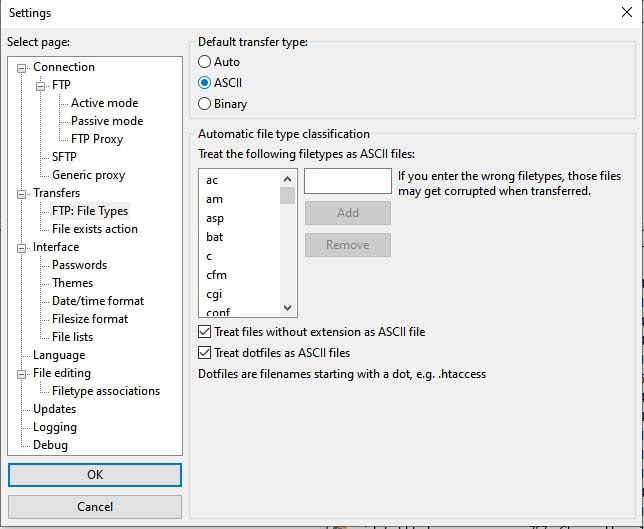
Task: Open the Passive mode settings page
Action: 106,121
